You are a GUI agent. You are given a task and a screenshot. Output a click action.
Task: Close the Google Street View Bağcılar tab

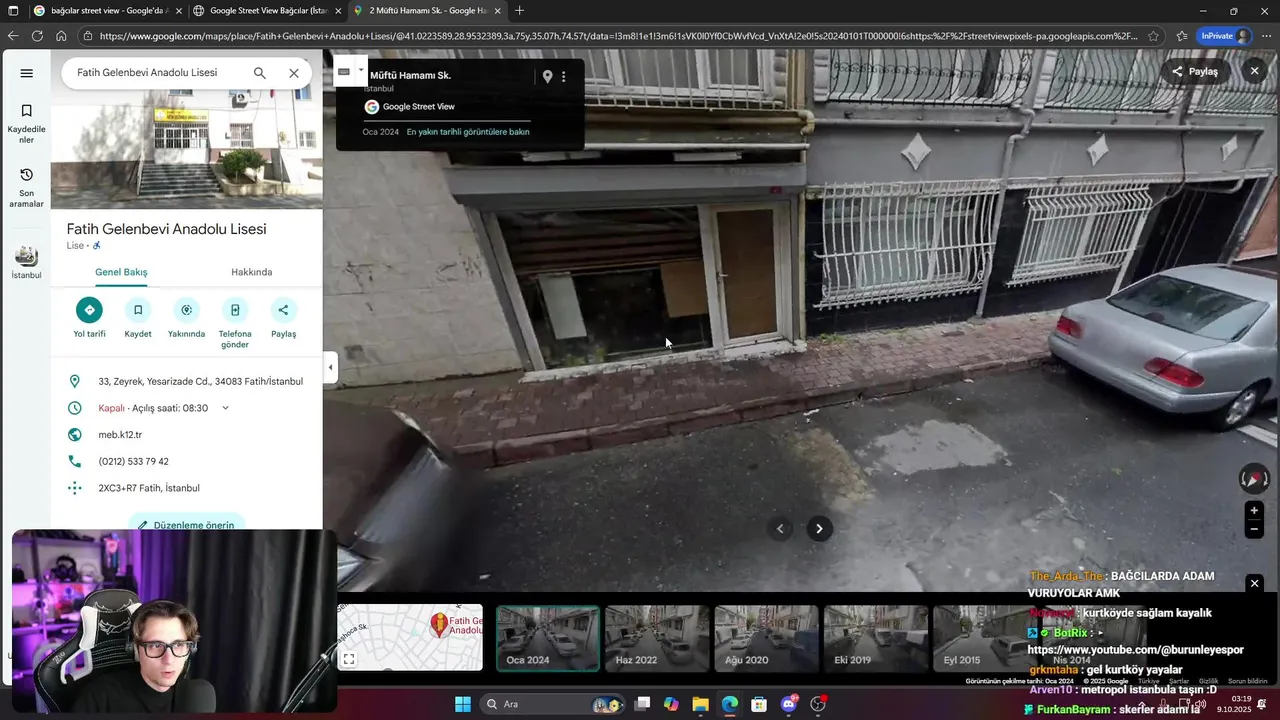pyautogui.click(x=338, y=11)
